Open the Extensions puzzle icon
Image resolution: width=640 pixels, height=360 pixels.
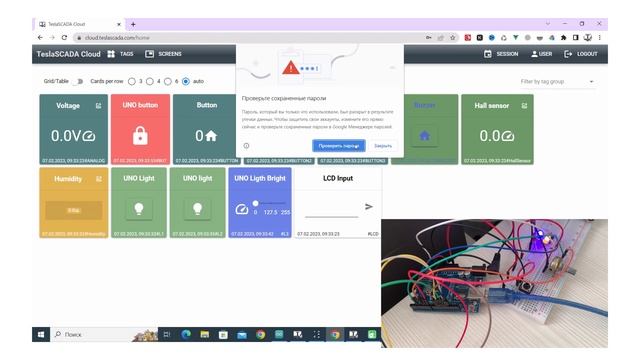564,38
